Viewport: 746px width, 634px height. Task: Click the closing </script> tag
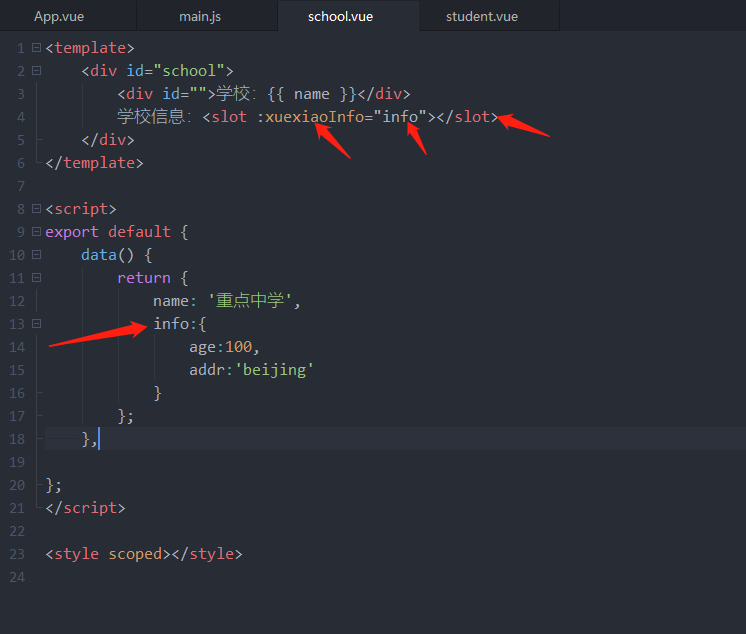[85, 508]
